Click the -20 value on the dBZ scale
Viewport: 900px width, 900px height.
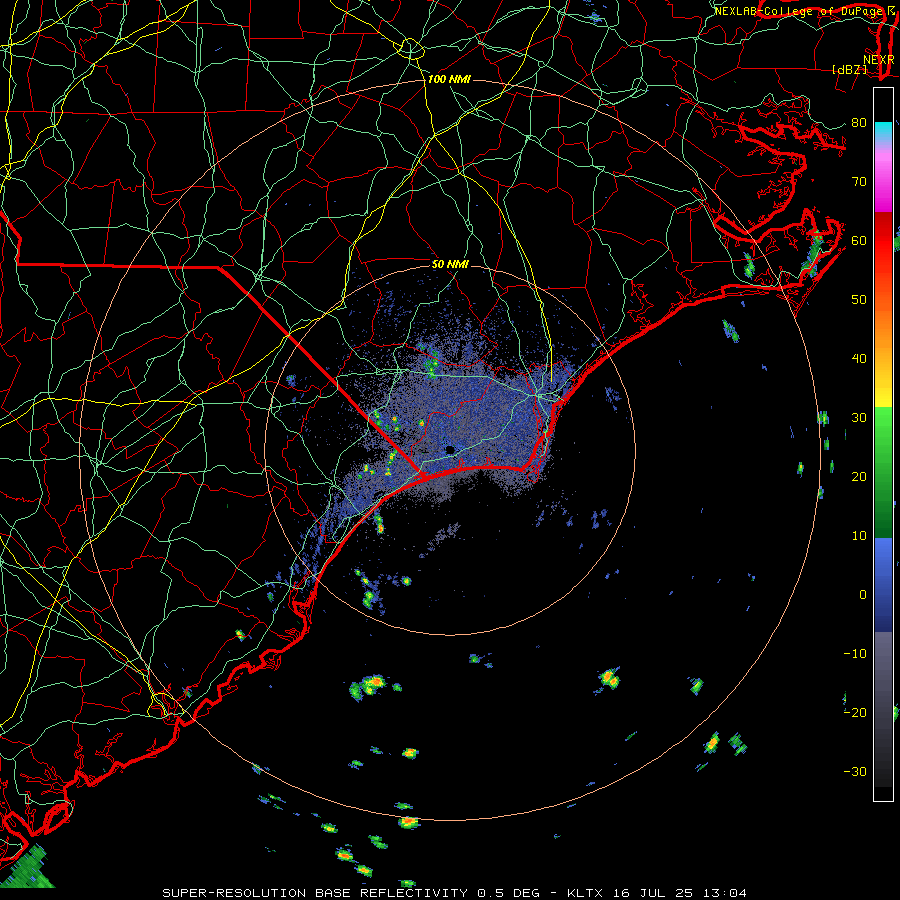click(x=855, y=713)
